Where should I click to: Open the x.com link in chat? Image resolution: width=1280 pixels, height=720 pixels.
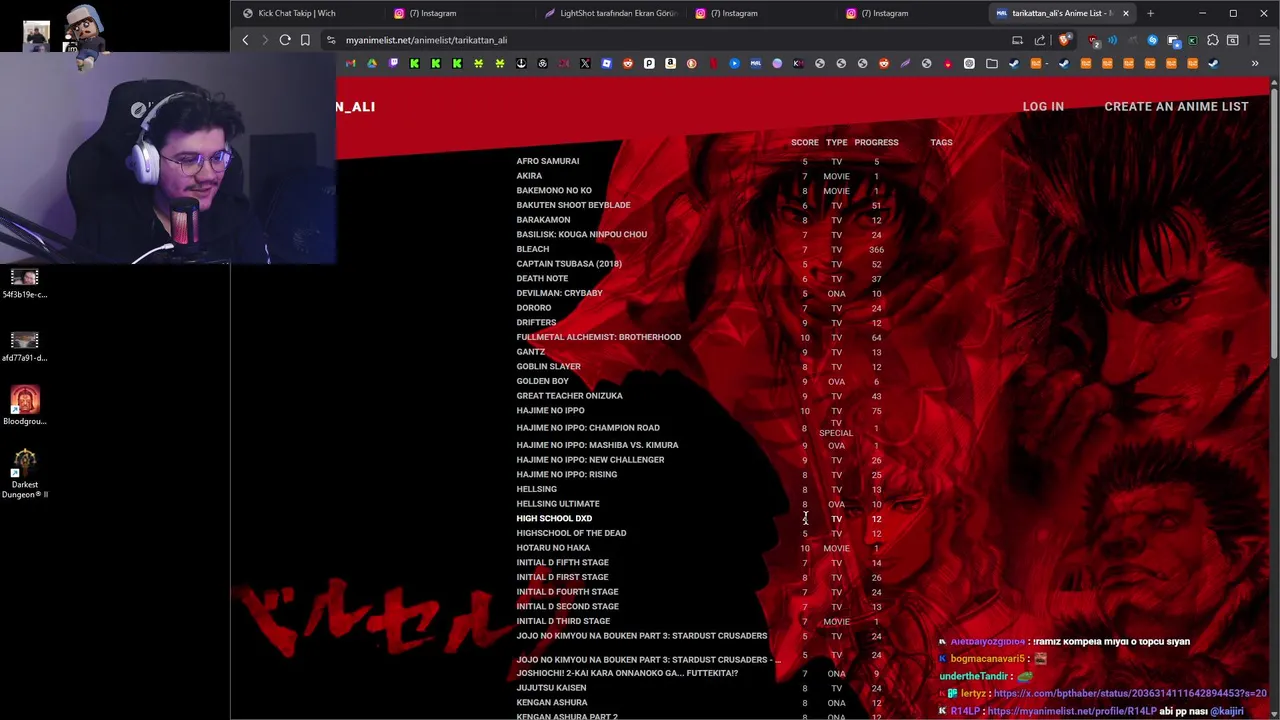point(1130,693)
